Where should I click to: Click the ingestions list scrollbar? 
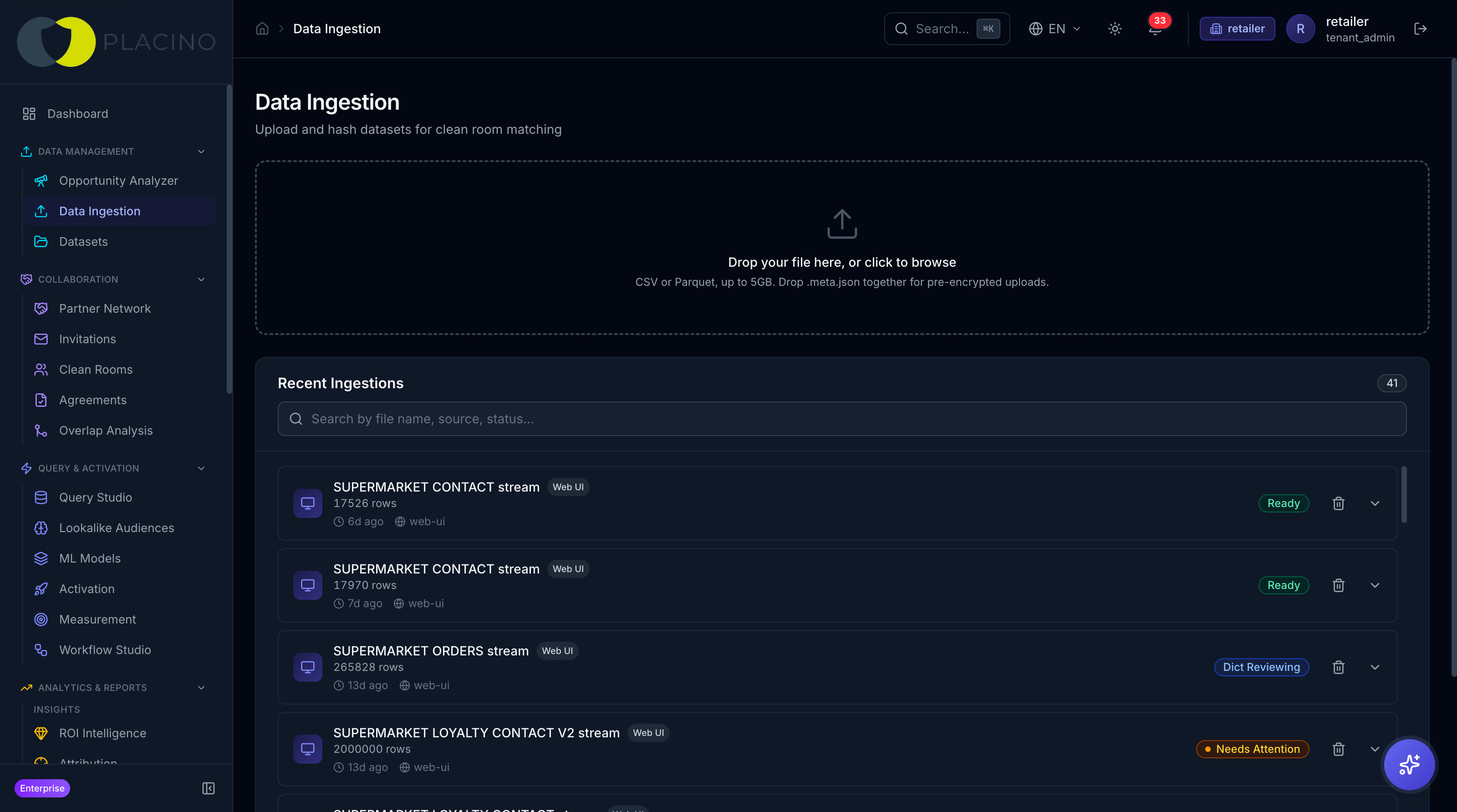(1404, 495)
